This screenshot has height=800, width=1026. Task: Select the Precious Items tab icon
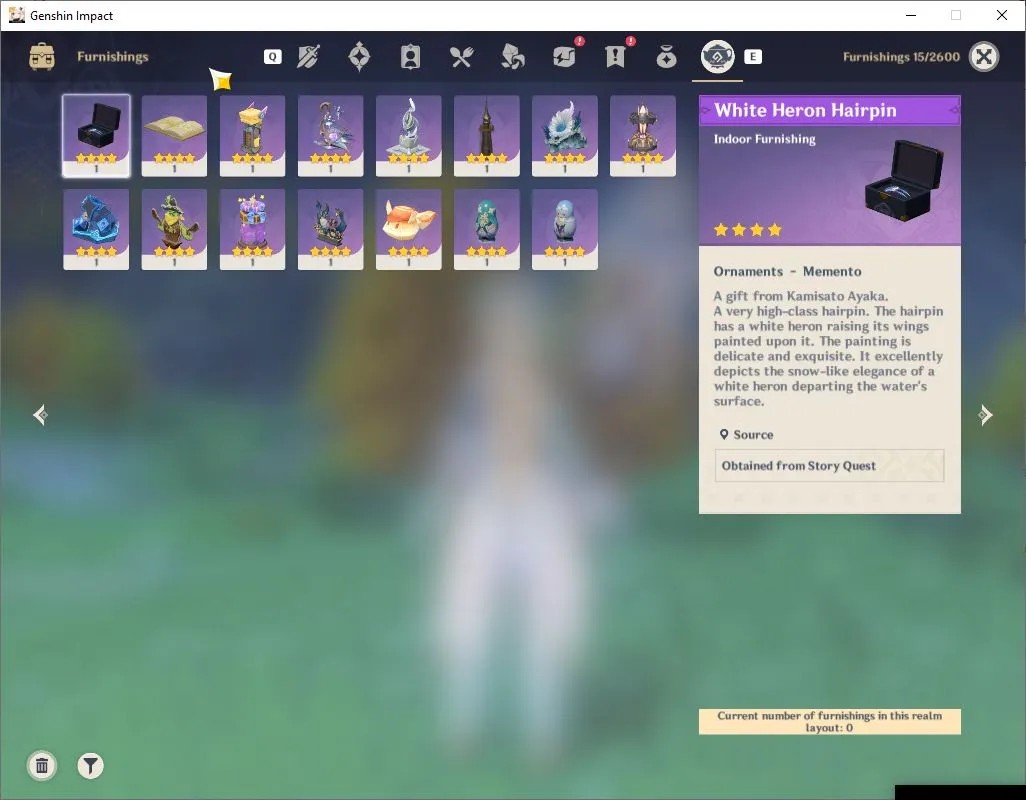coord(666,57)
